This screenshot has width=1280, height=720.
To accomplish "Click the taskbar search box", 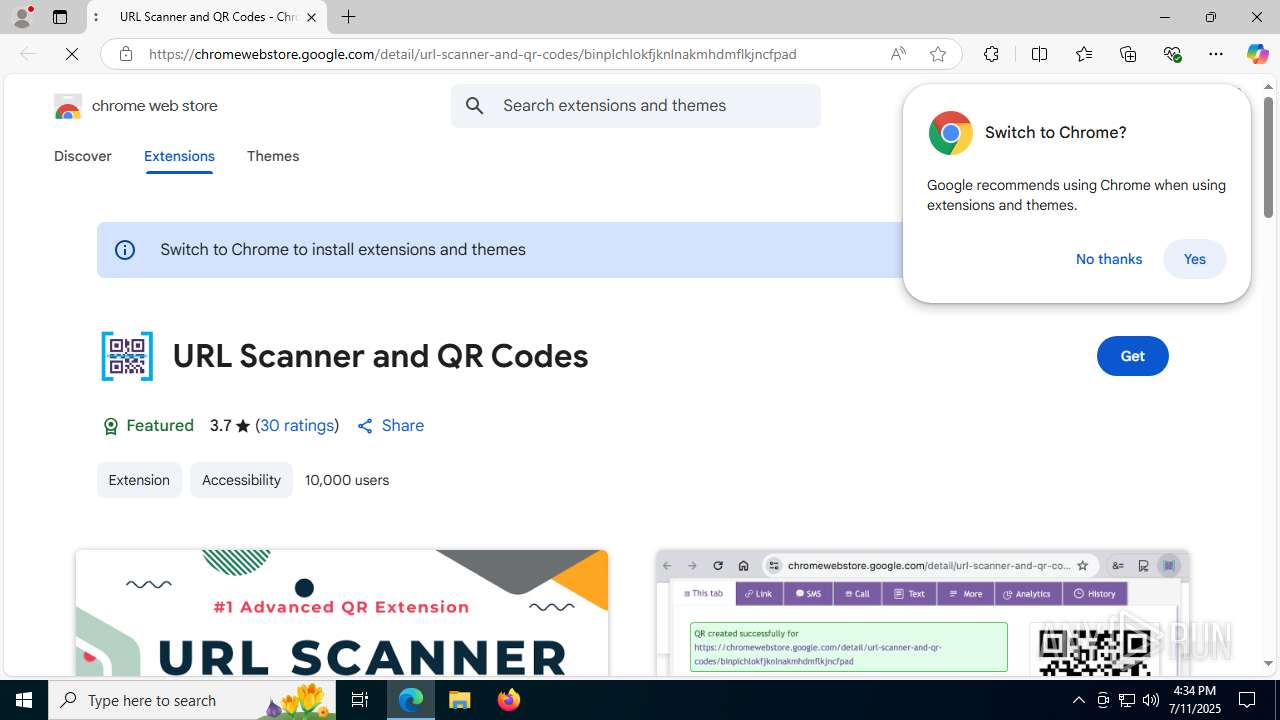I will 190,700.
